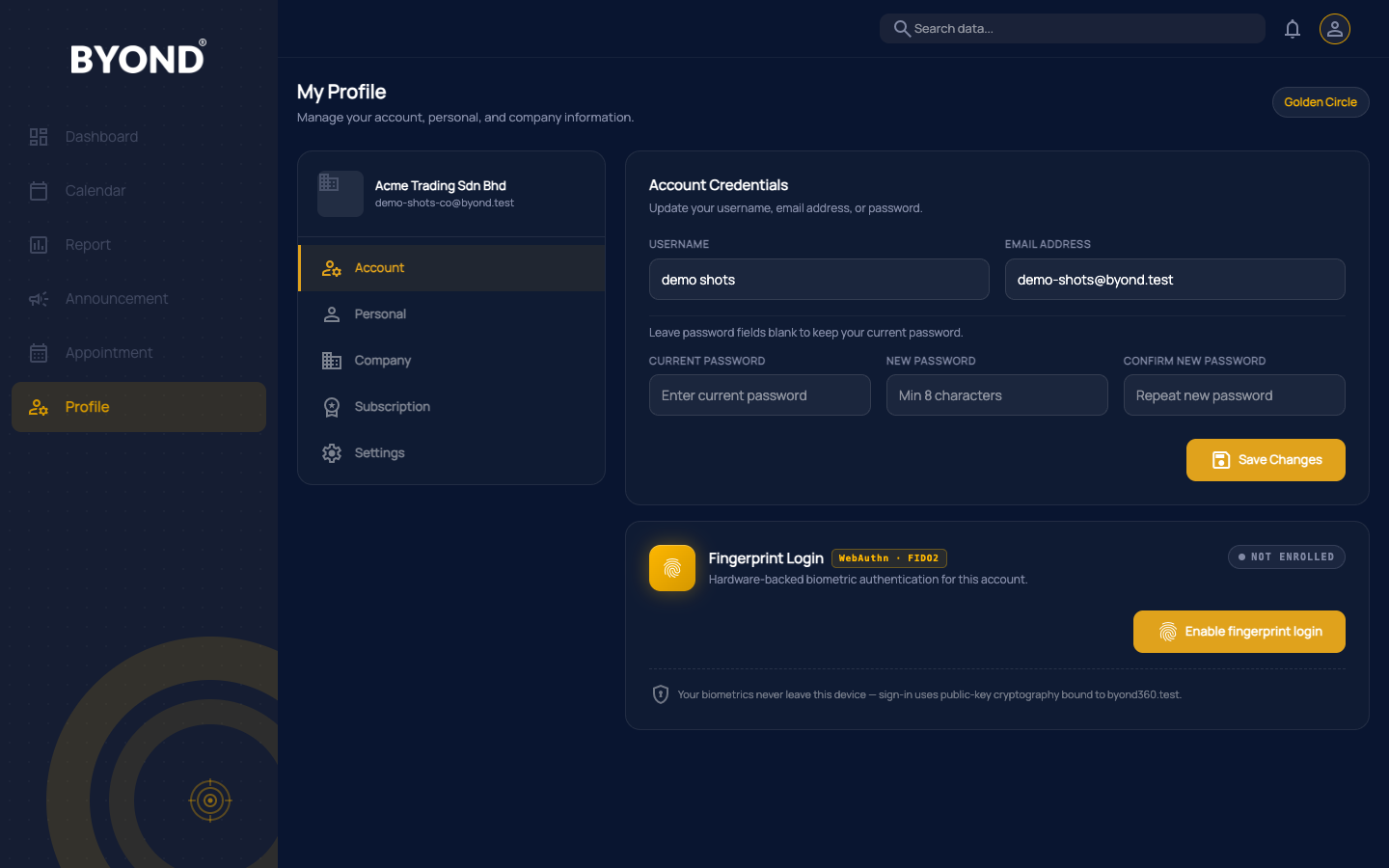Click the NOT ENROLLED status pill

click(1287, 557)
